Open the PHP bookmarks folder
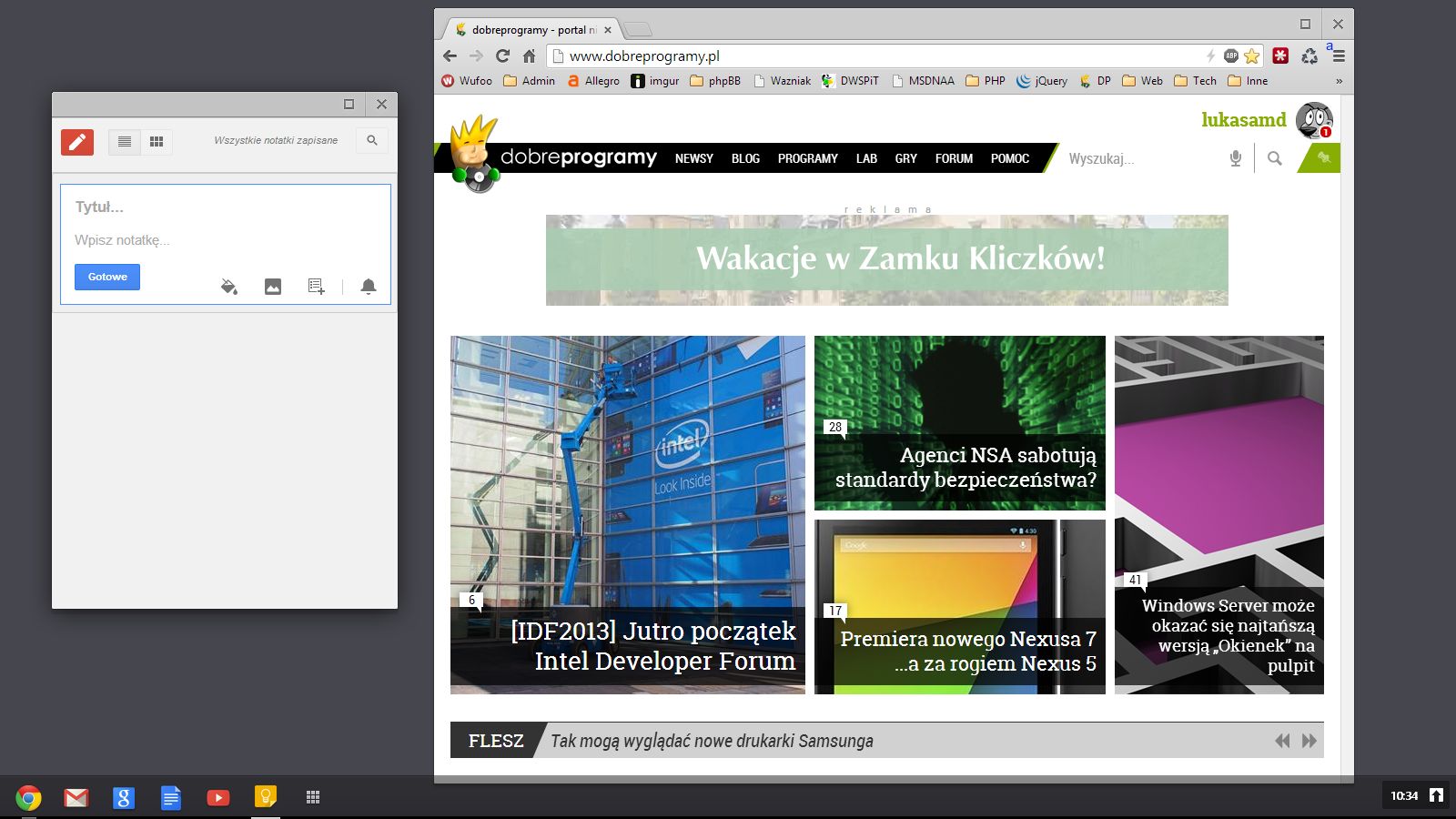 tap(986, 81)
